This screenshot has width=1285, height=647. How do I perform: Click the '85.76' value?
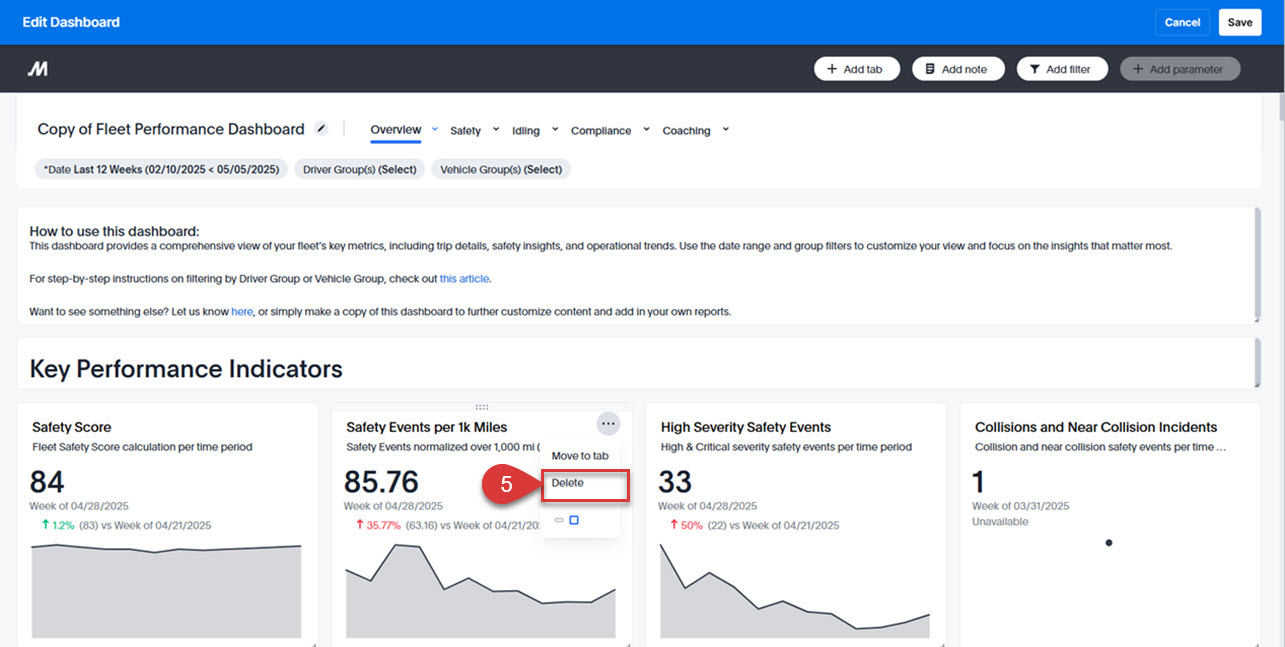[x=382, y=482]
